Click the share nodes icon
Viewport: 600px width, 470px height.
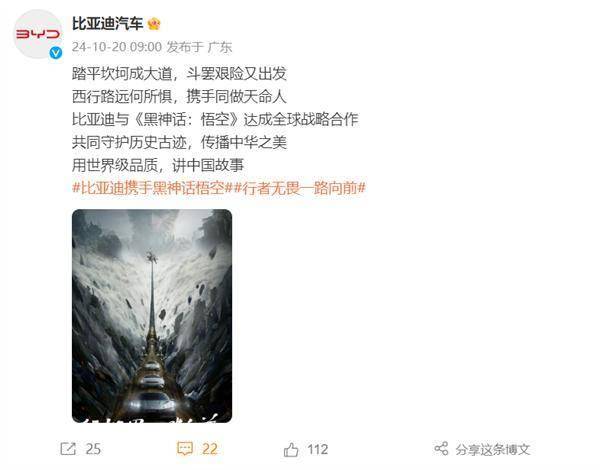click(x=441, y=449)
